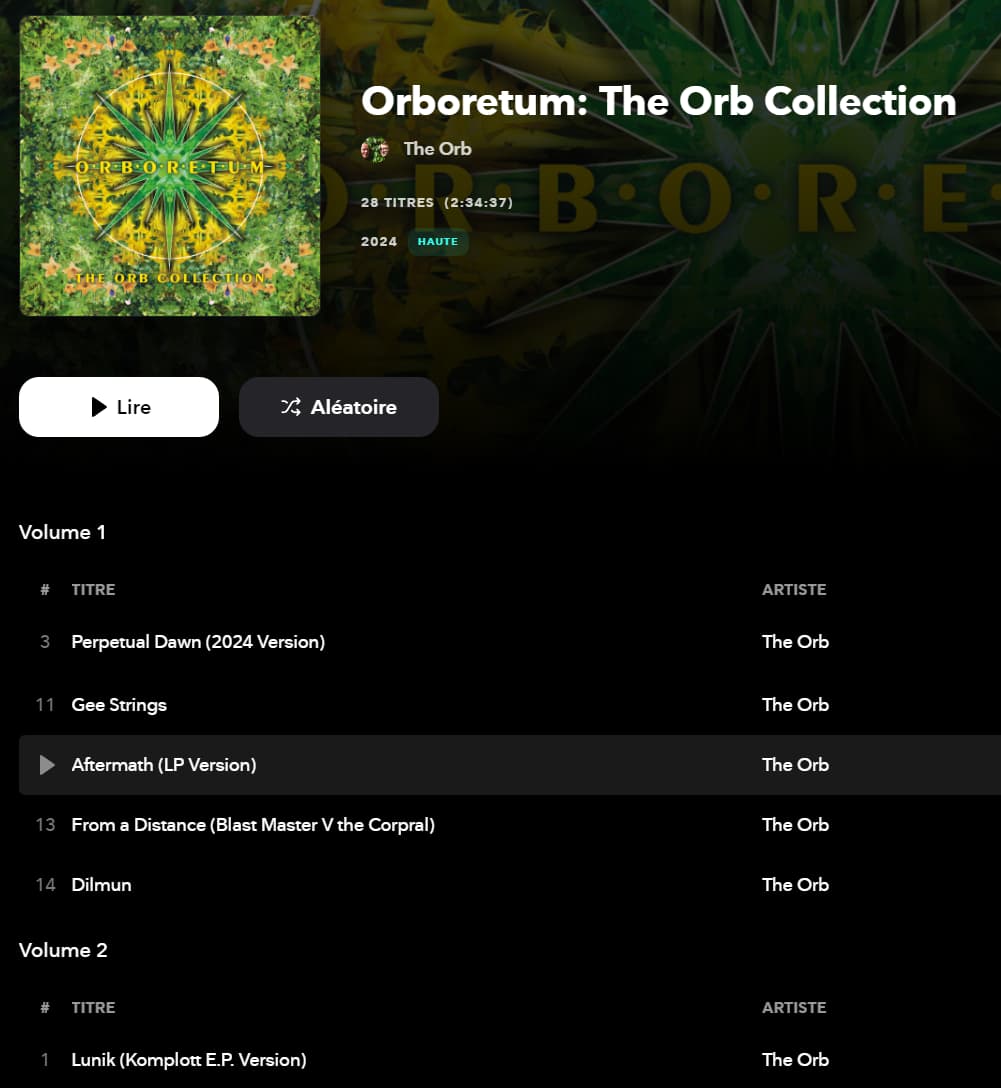Open the Orboretum album cover artwork
This screenshot has width=1001, height=1088.
tap(170, 166)
